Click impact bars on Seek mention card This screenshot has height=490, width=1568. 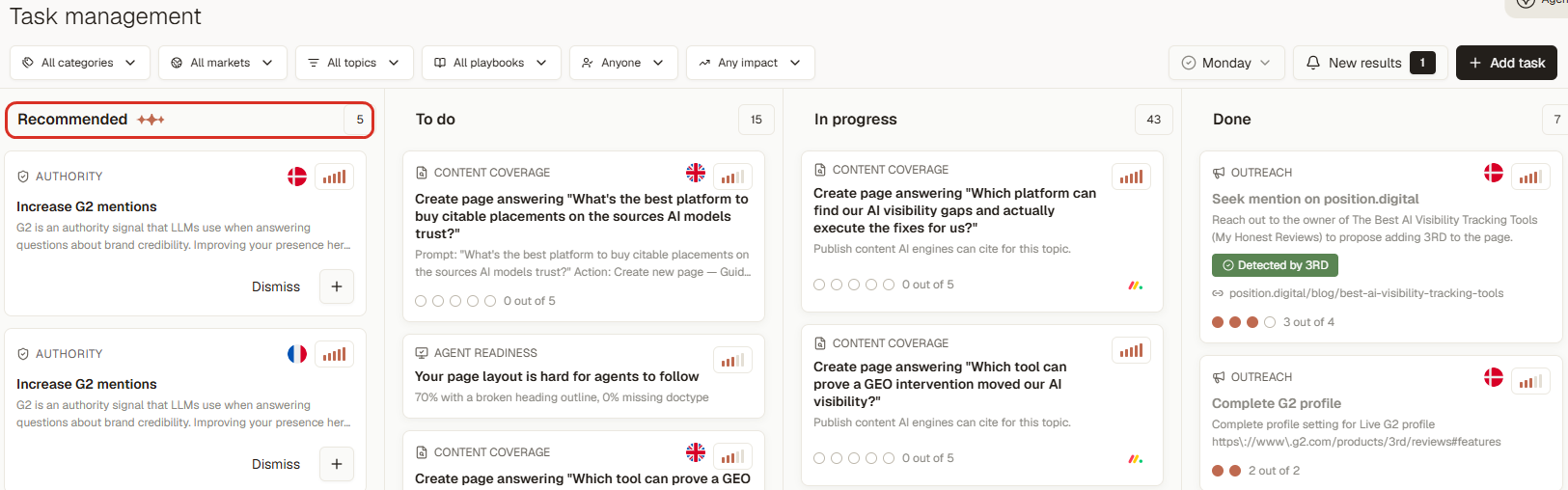[x=1530, y=177]
